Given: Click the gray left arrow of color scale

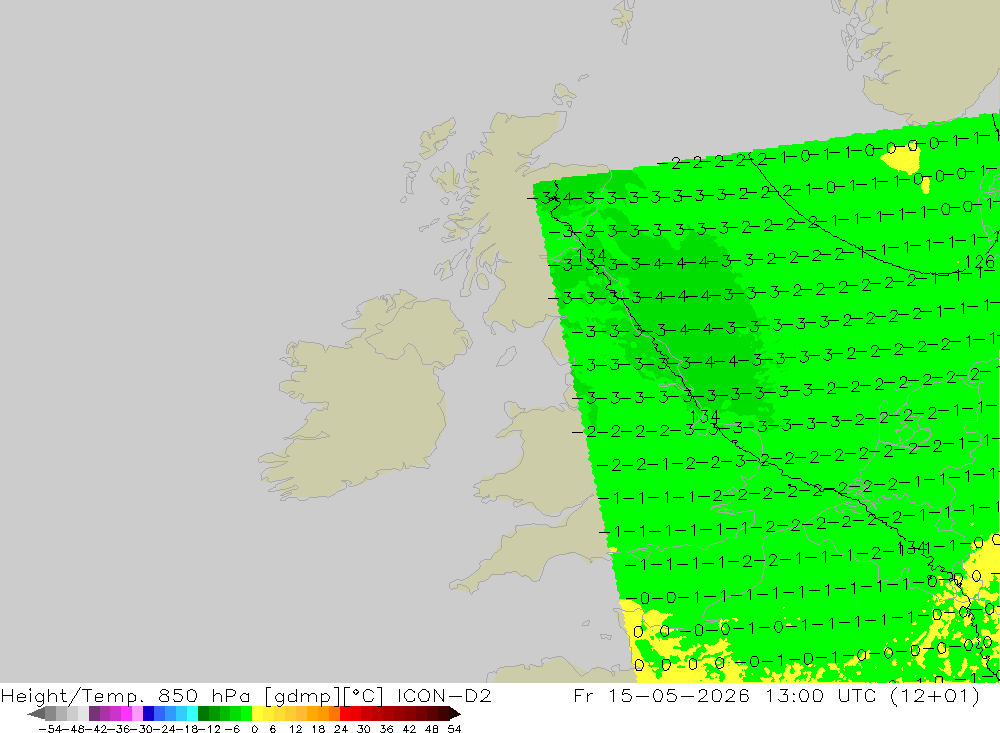Looking at the screenshot, I should click(x=36, y=713).
